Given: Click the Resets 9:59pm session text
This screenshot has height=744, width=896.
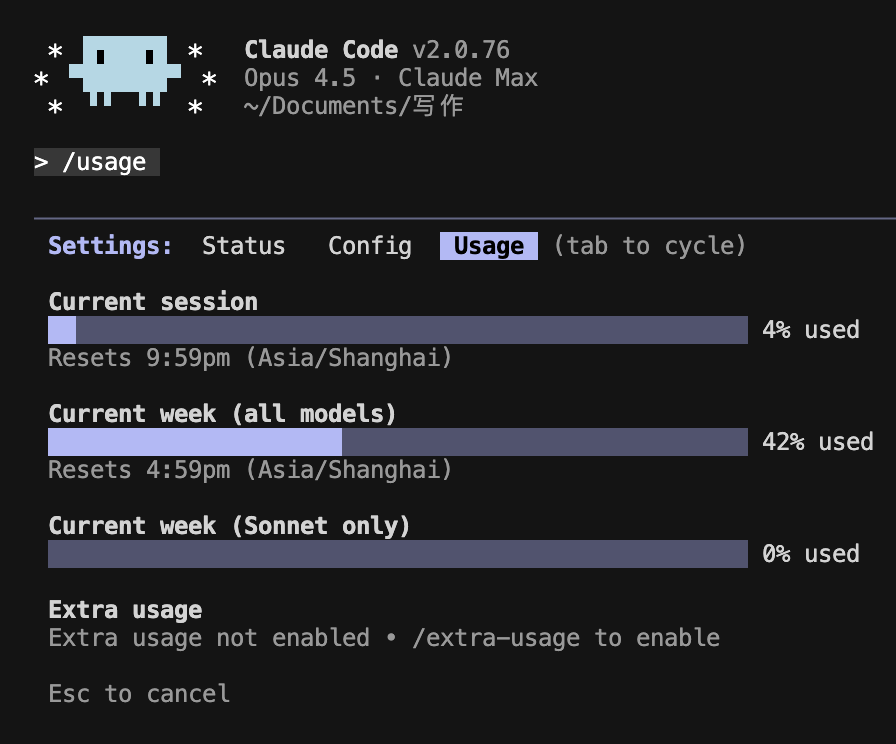Looking at the screenshot, I should 250,358.
